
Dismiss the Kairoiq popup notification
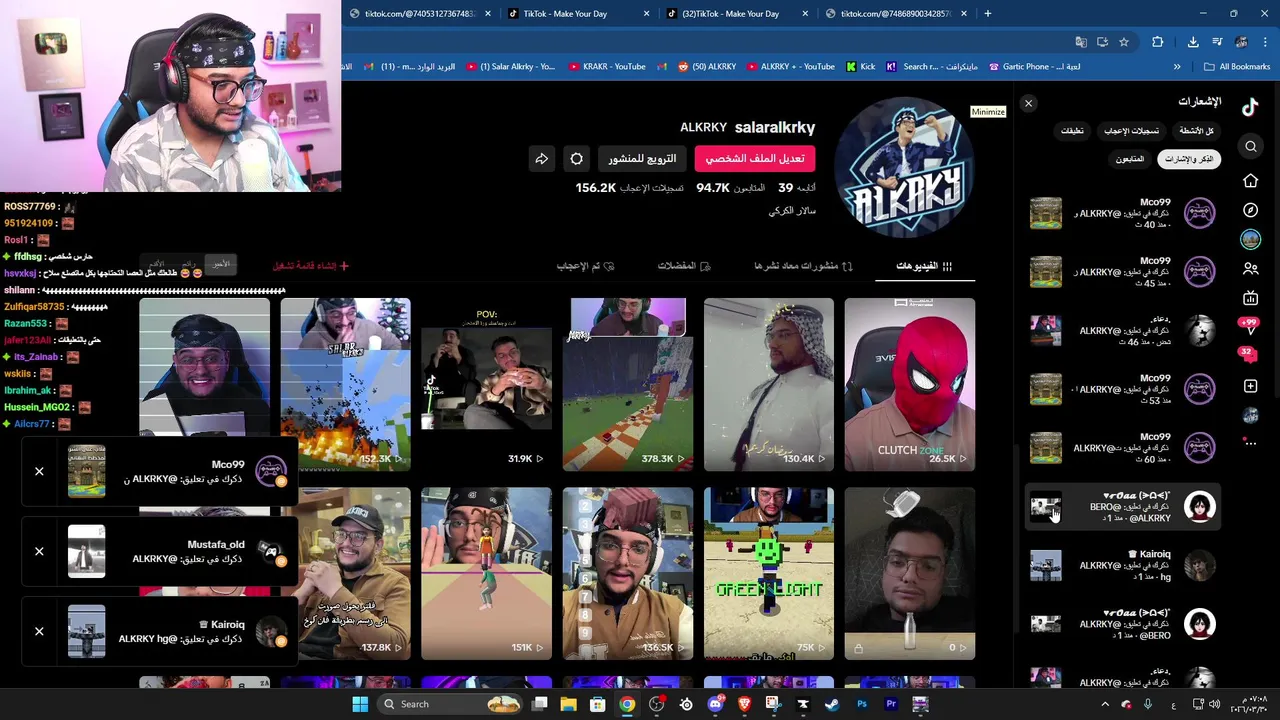click(39, 631)
